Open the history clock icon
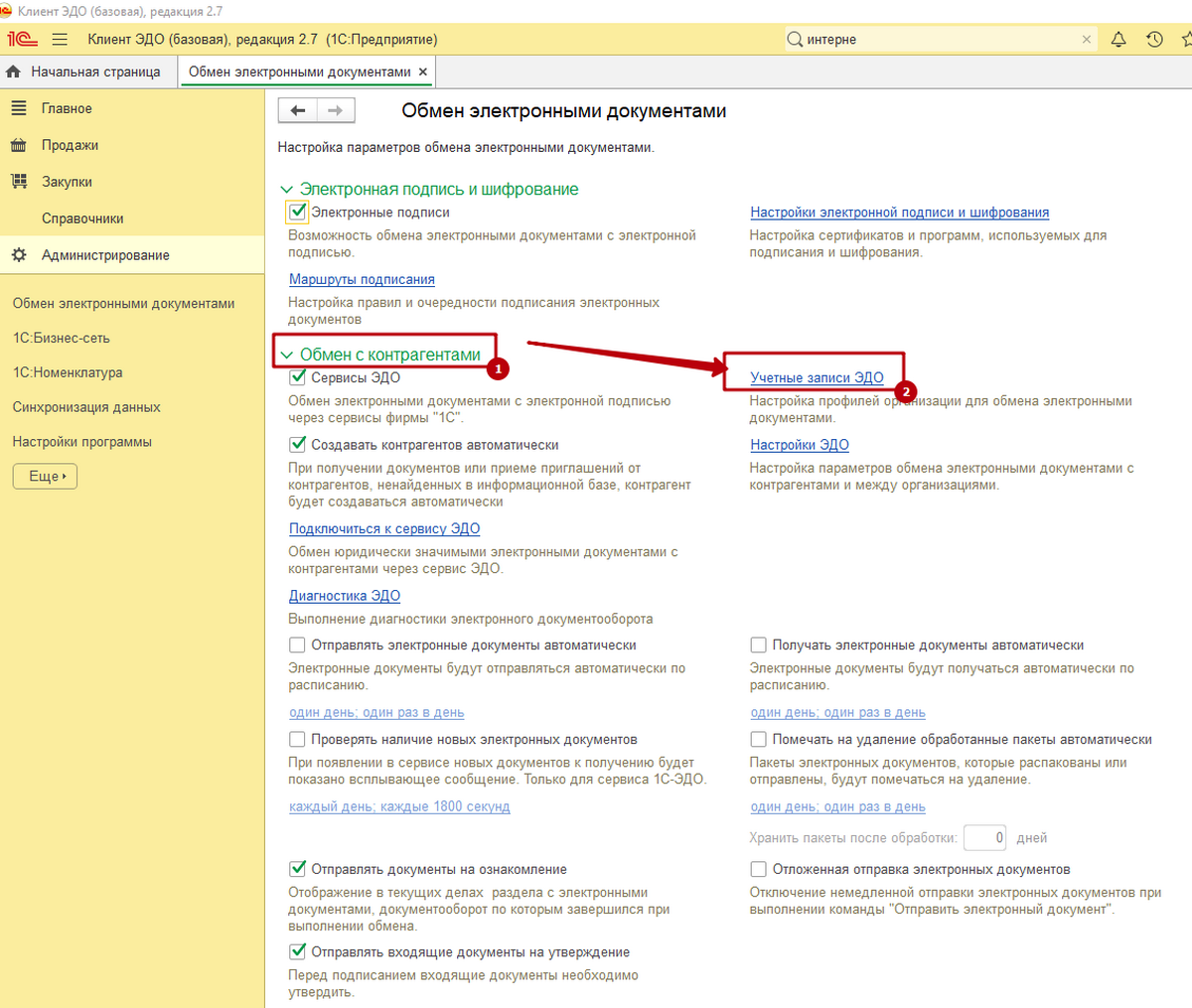The image size is (1192, 1008). [1154, 40]
